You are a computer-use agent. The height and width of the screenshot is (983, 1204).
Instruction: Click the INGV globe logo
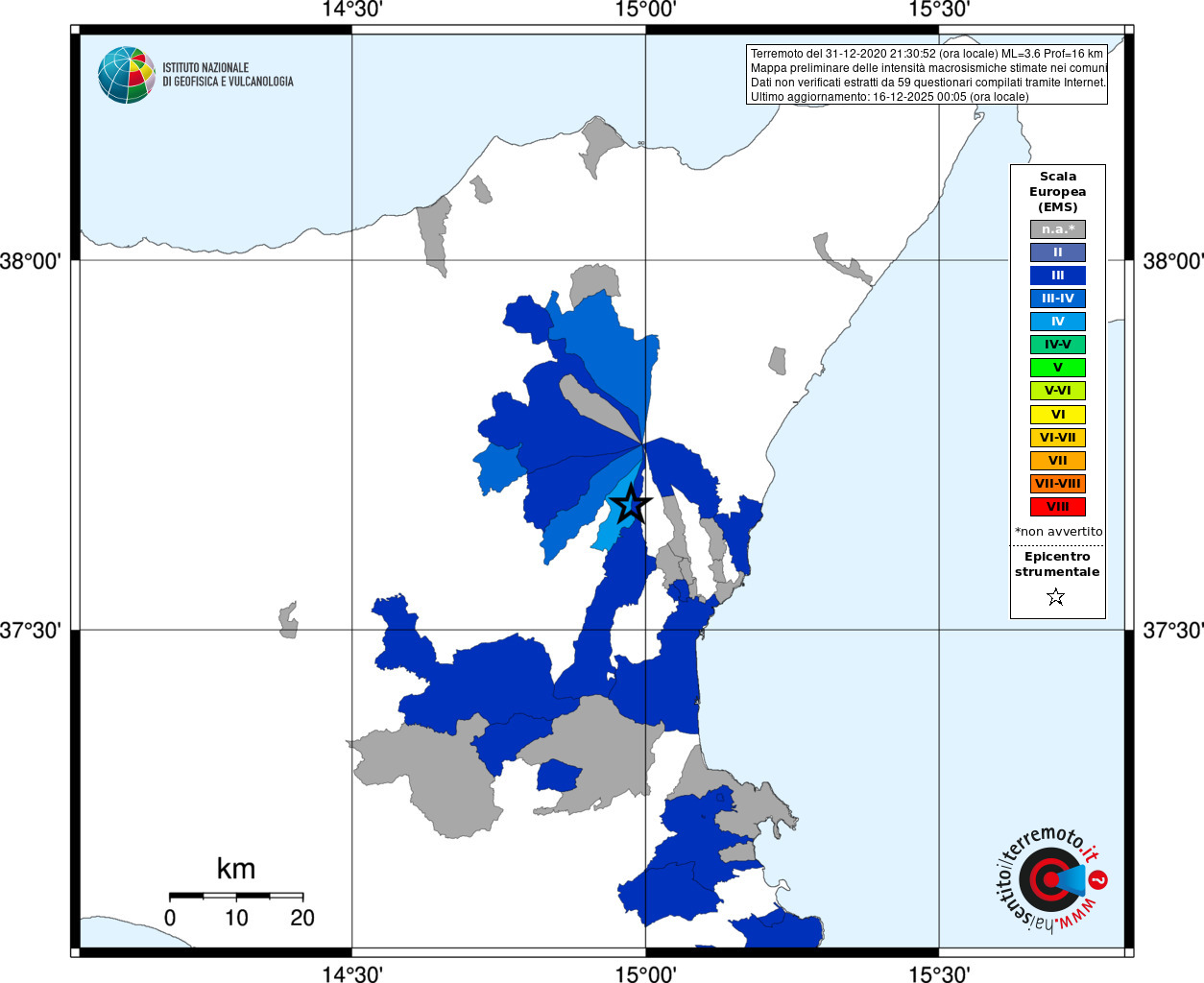126,75
